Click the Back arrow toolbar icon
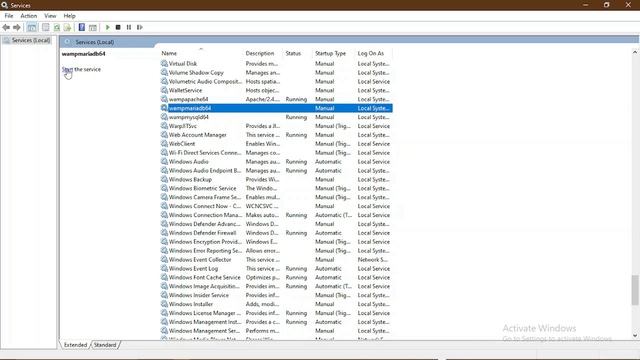640x360 pixels. [6, 27]
